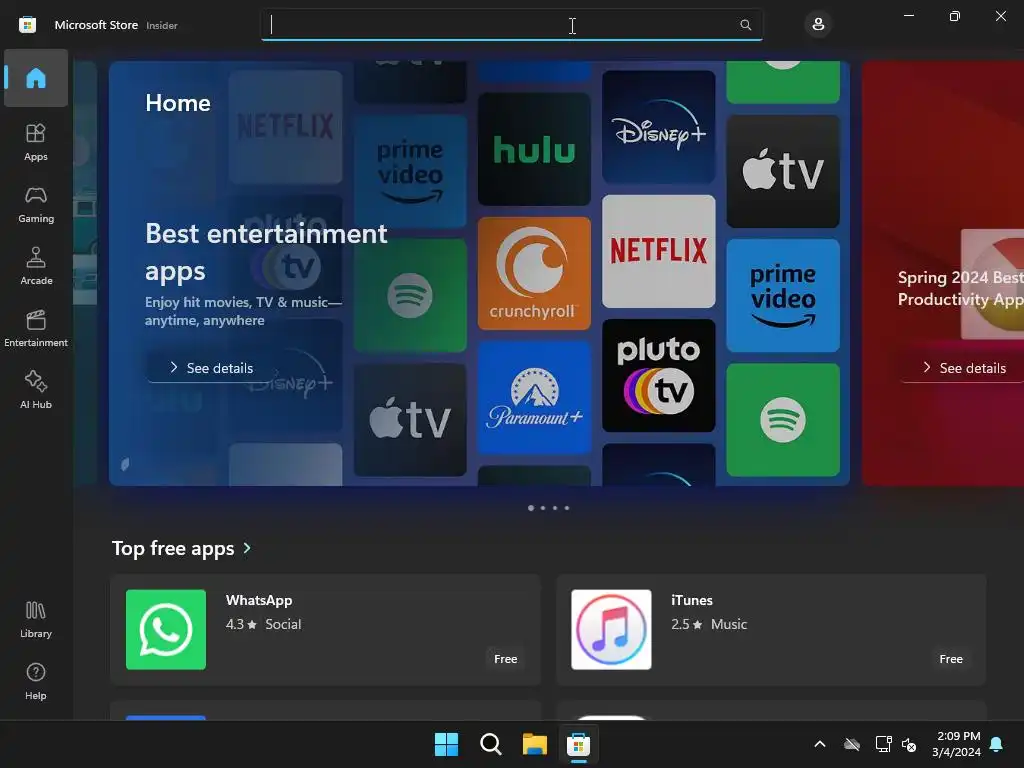Screen dimensions: 1024x768
Task: Click the muted volume tray icon
Action: (909, 744)
